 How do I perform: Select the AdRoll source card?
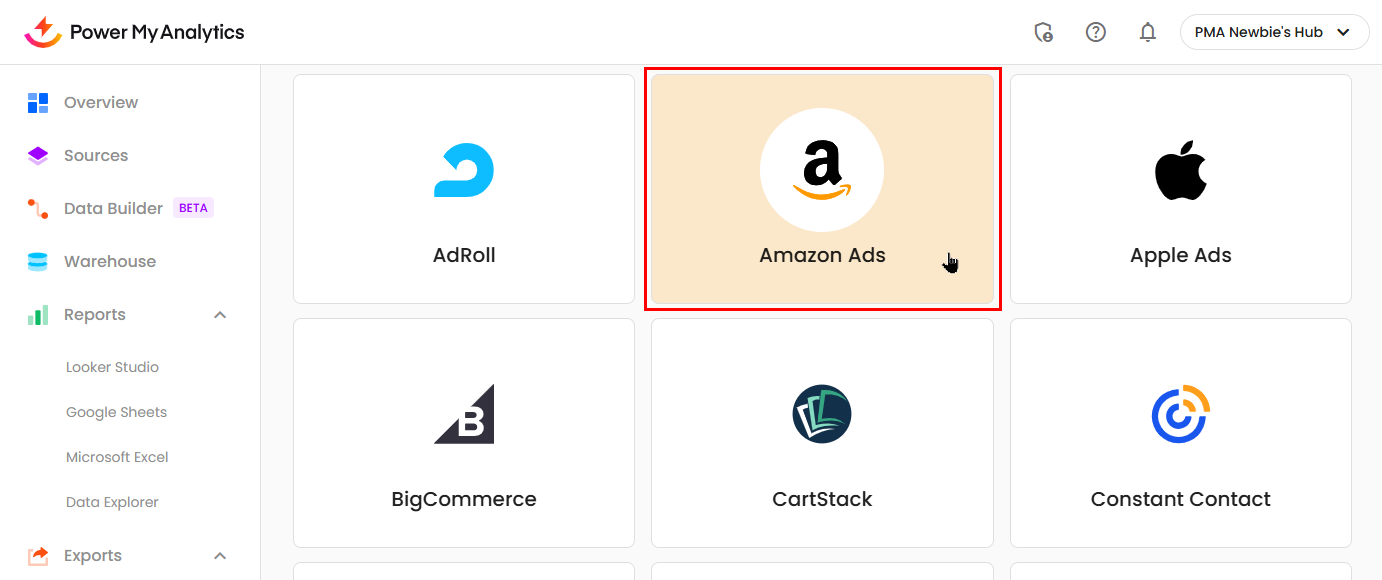tap(464, 189)
